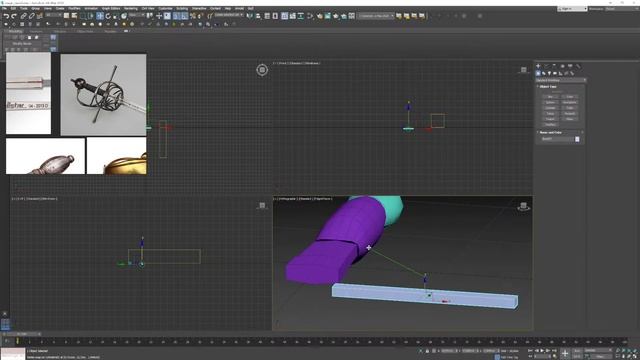Open the Material Editor icon
Viewport: 640px width, 360px height.
311,16
